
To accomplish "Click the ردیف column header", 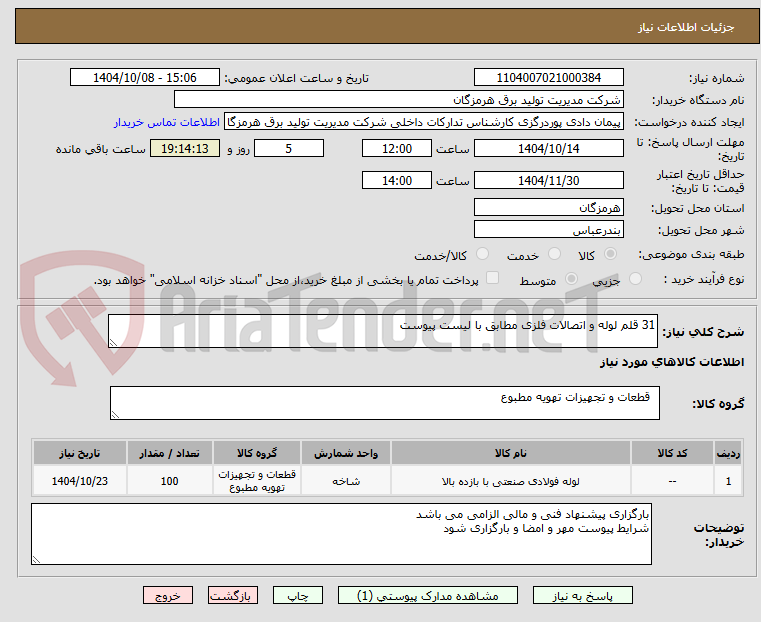I will (x=728, y=453).
